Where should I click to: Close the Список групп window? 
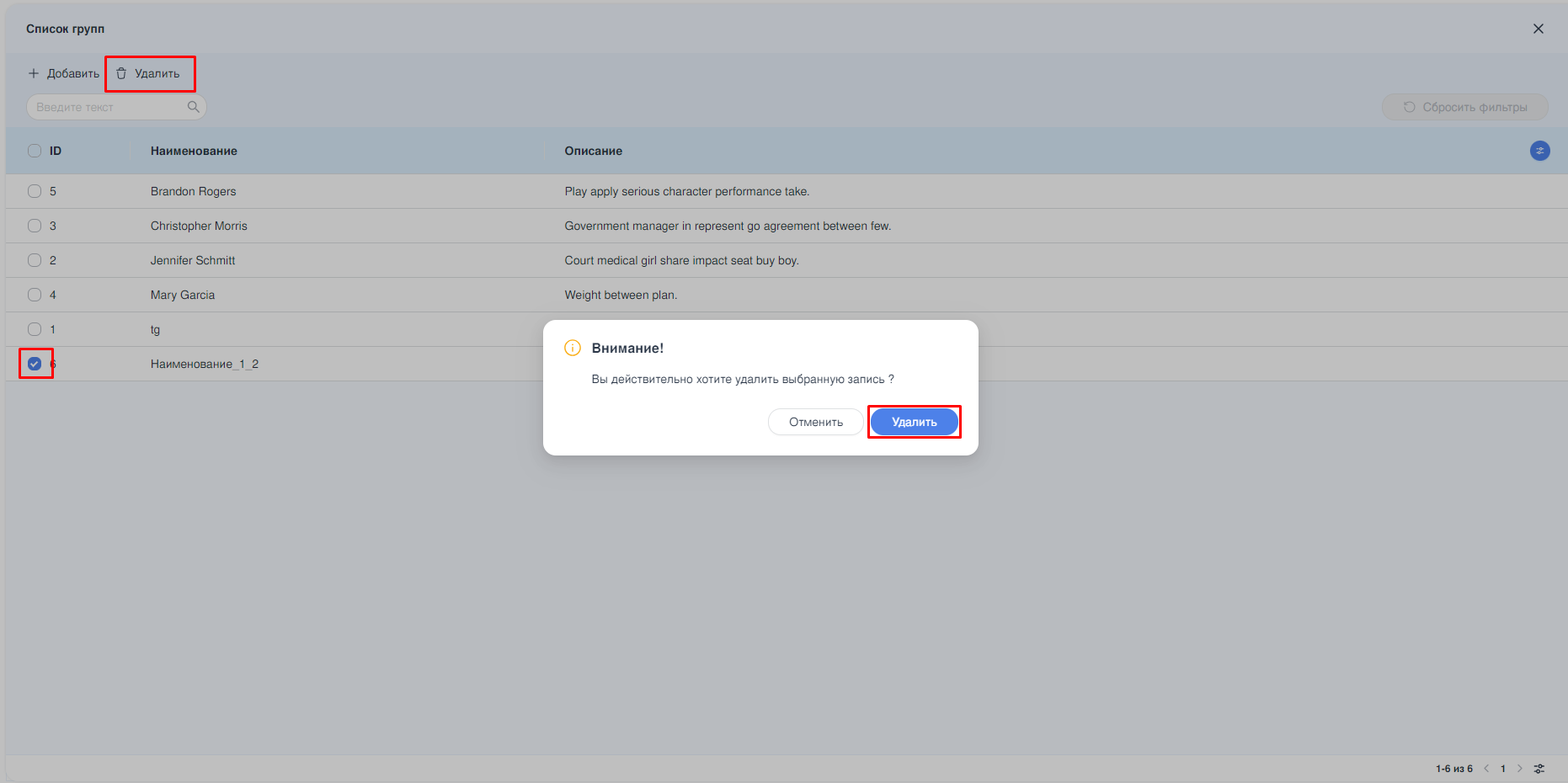coord(1538,29)
